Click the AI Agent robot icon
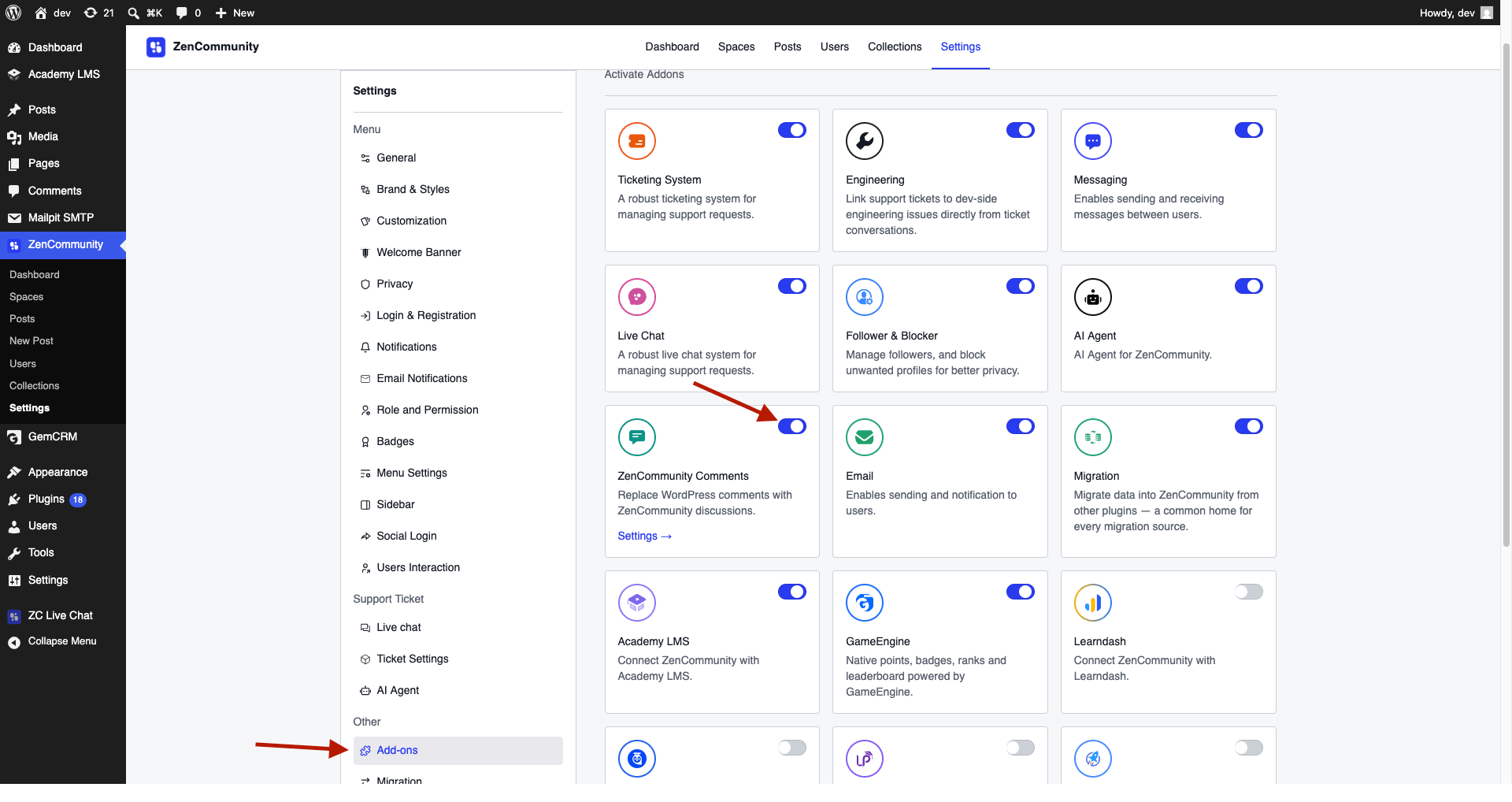Image resolution: width=1512 pixels, height=802 pixels. click(1093, 297)
